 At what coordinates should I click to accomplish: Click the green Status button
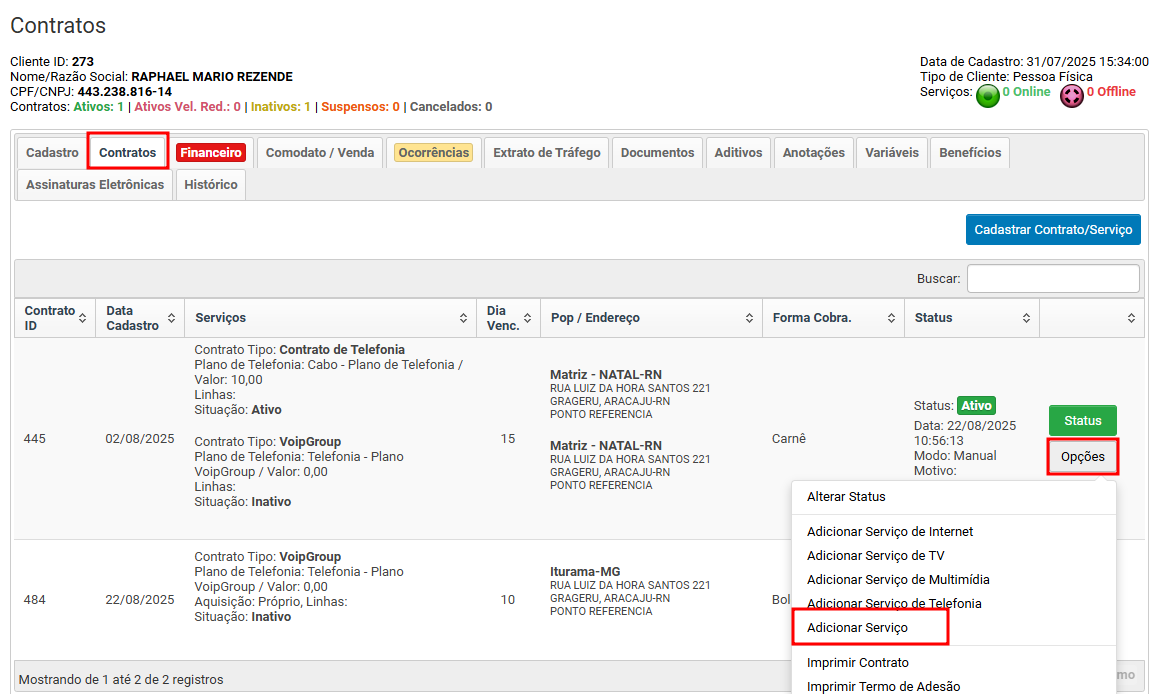click(x=1082, y=420)
